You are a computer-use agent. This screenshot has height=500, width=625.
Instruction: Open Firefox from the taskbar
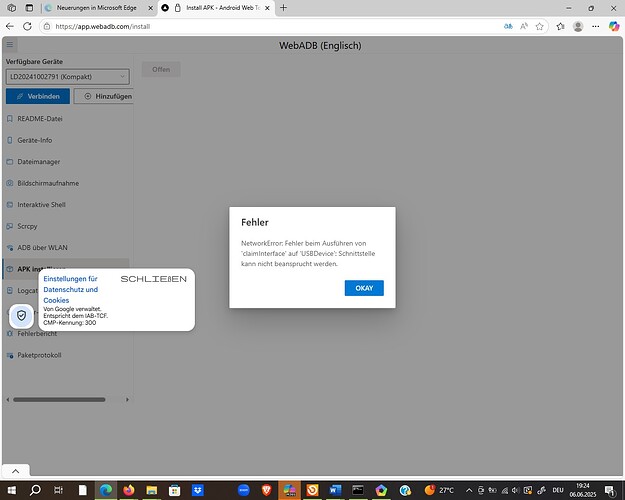coord(128,490)
